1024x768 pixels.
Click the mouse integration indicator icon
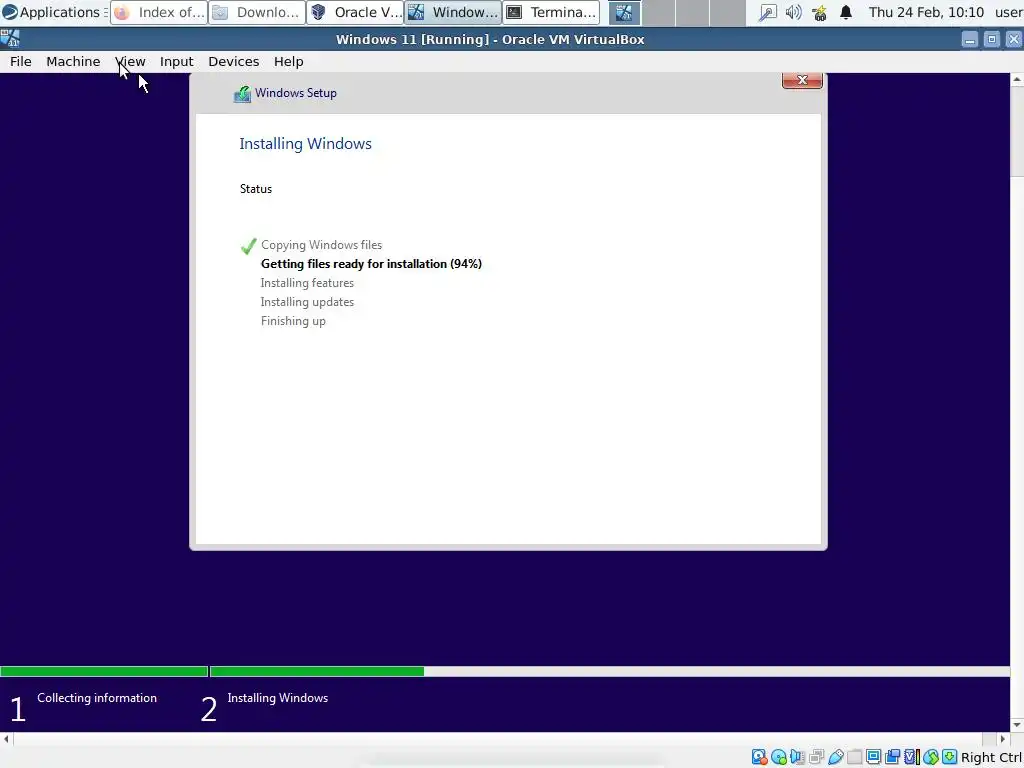tap(931, 758)
